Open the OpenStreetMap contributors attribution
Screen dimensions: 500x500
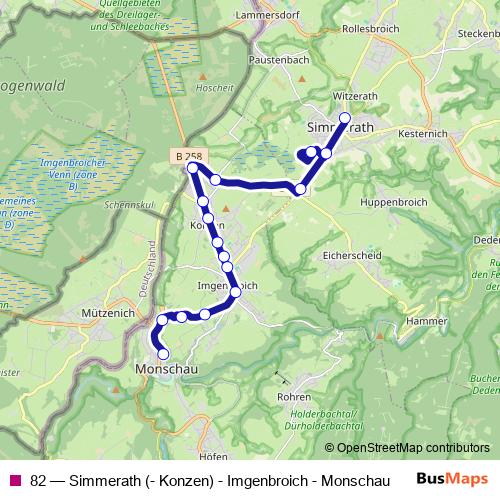click(407, 448)
